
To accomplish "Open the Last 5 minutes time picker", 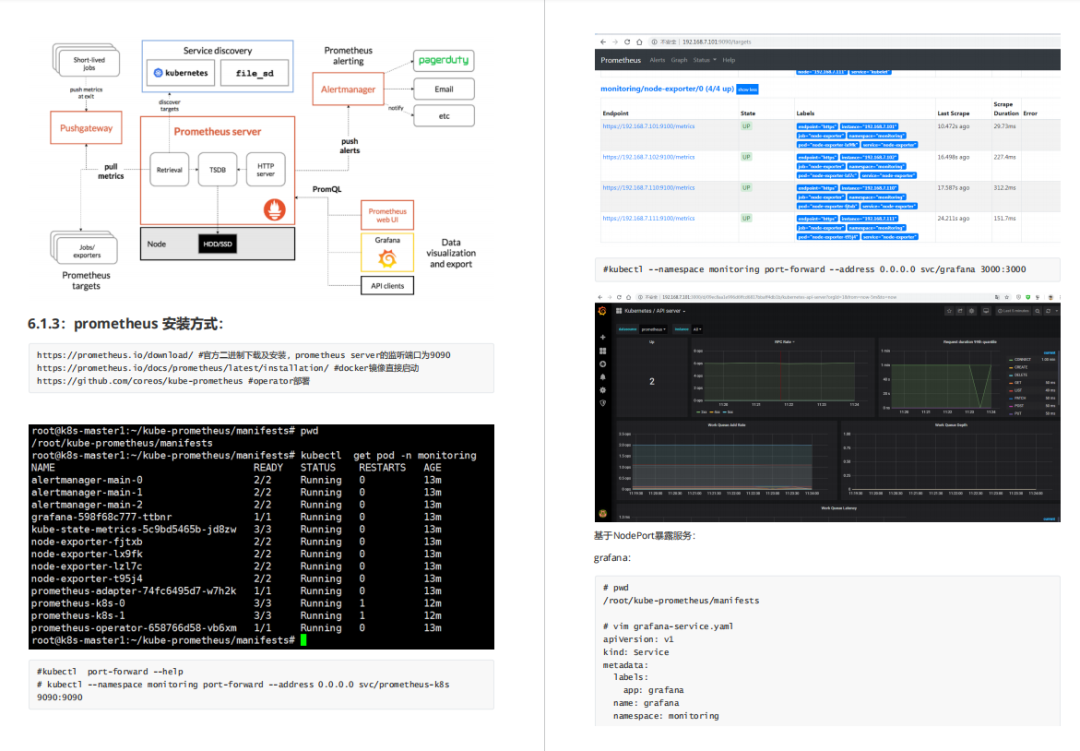I will [1014, 311].
